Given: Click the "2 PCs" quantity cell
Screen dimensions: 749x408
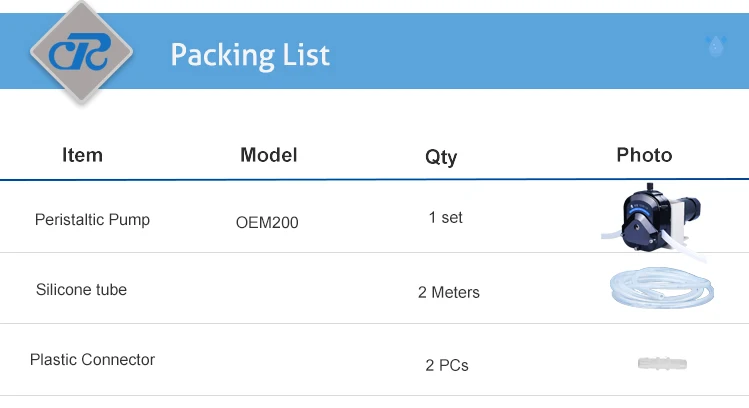Looking at the screenshot, I should pyautogui.click(x=446, y=366).
